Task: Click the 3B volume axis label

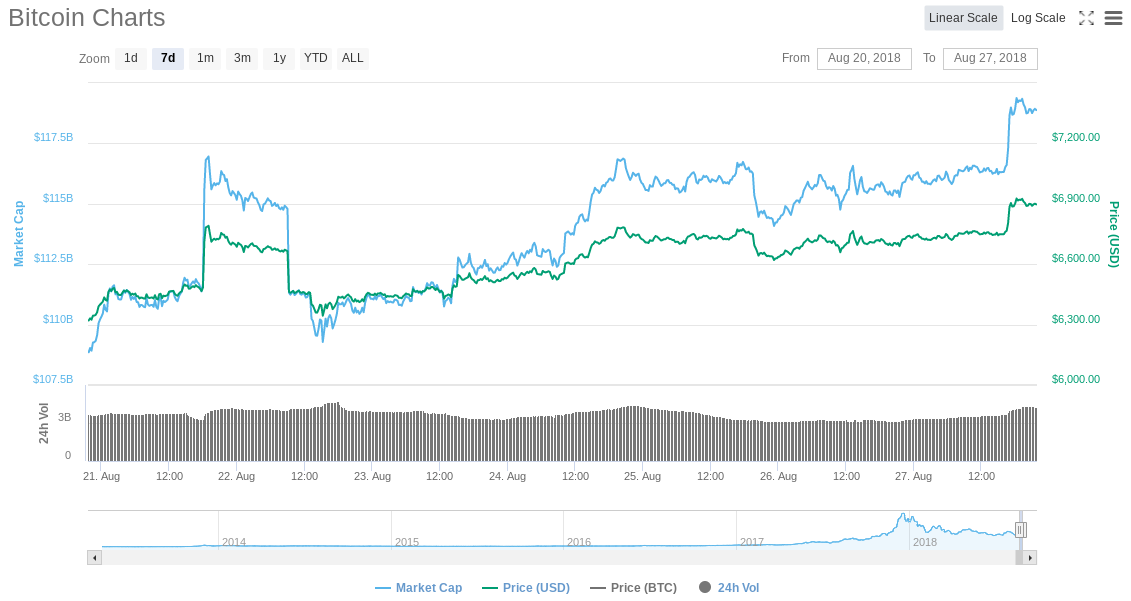Action: click(65, 417)
